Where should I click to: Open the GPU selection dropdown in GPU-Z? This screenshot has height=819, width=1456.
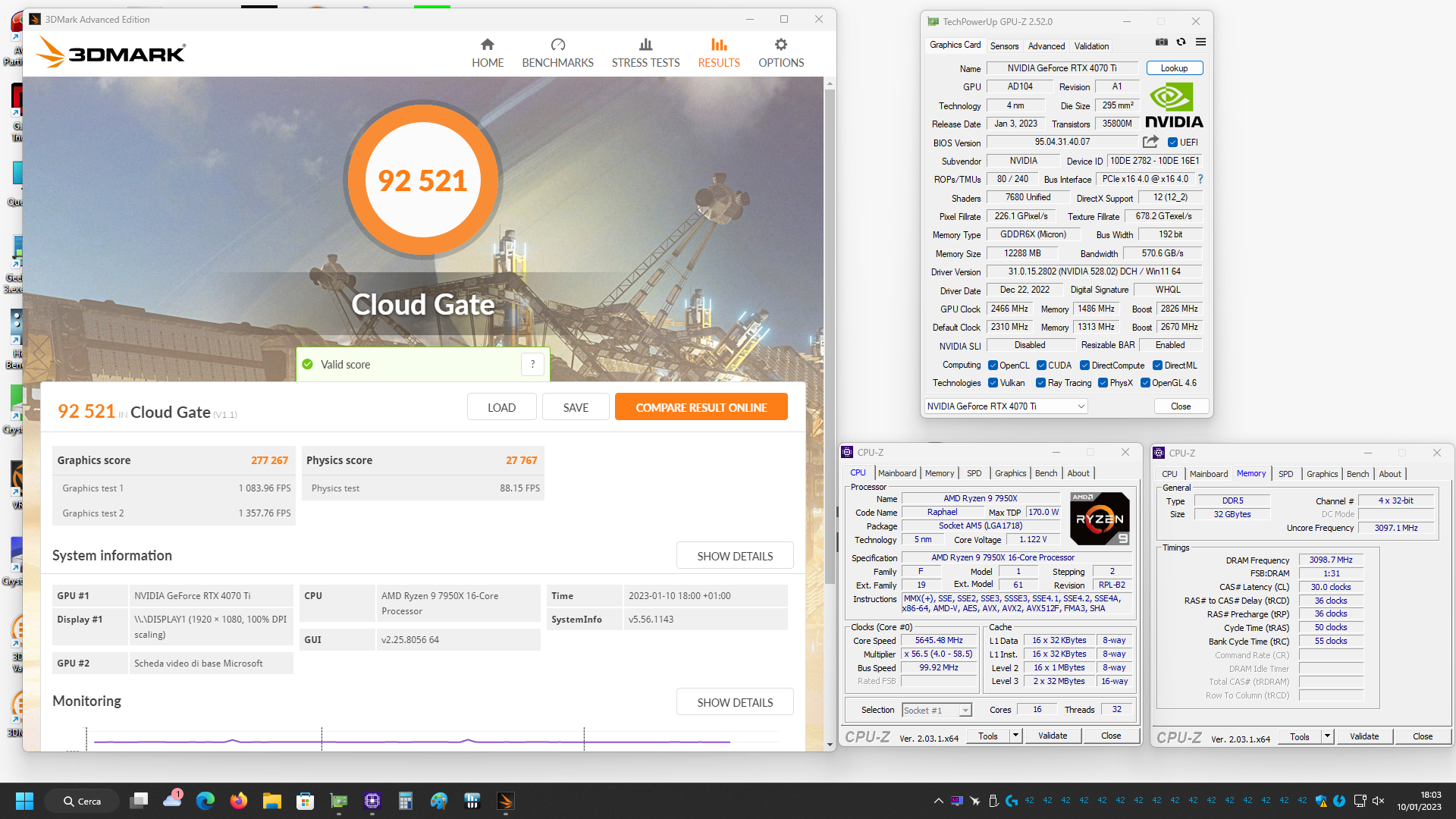point(1006,406)
